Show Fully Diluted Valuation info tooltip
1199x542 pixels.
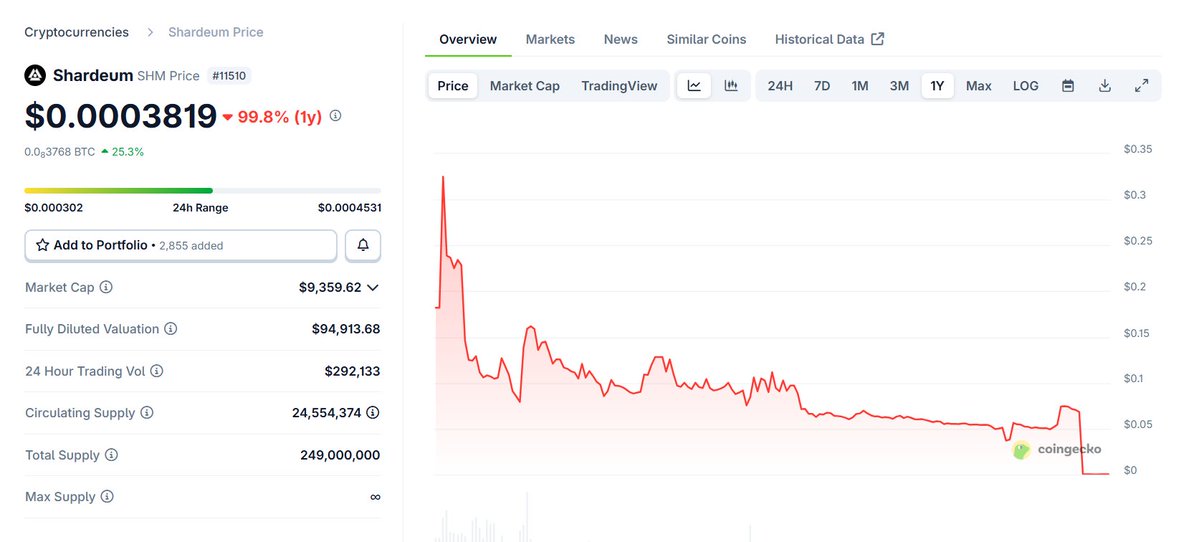click(x=171, y=329)
